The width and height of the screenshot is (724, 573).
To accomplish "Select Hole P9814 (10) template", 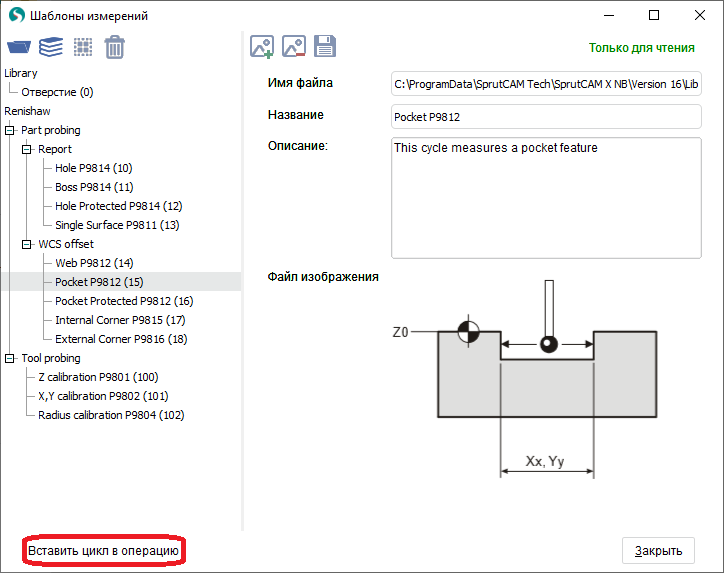I will click(x=93, y=168).
